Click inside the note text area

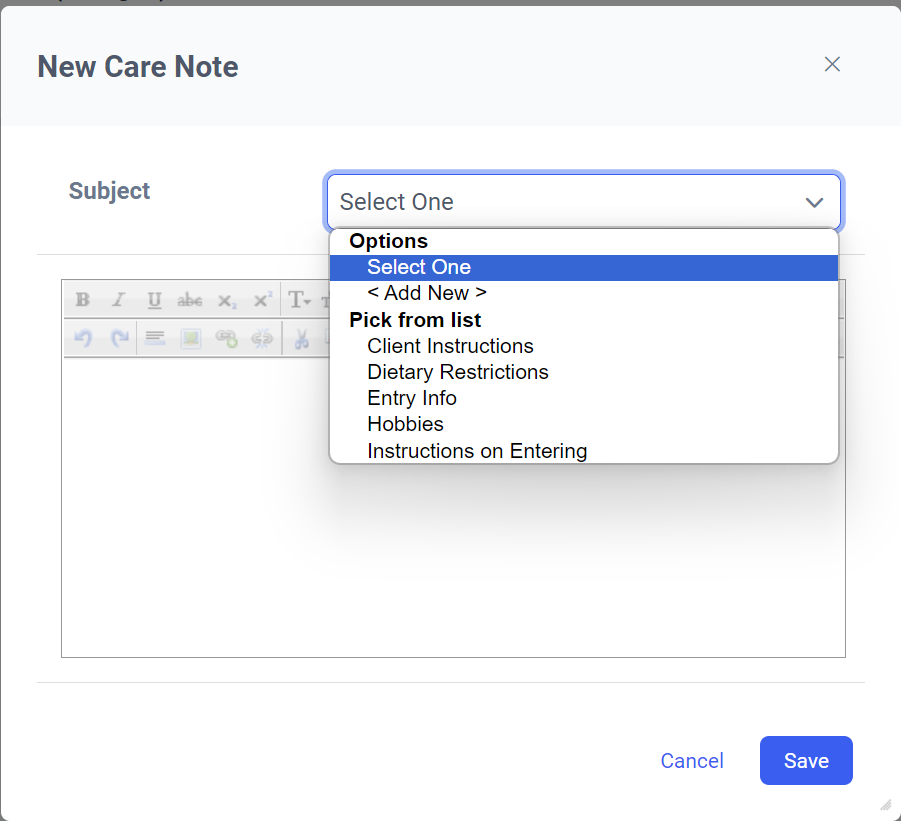tap(195, 506)
